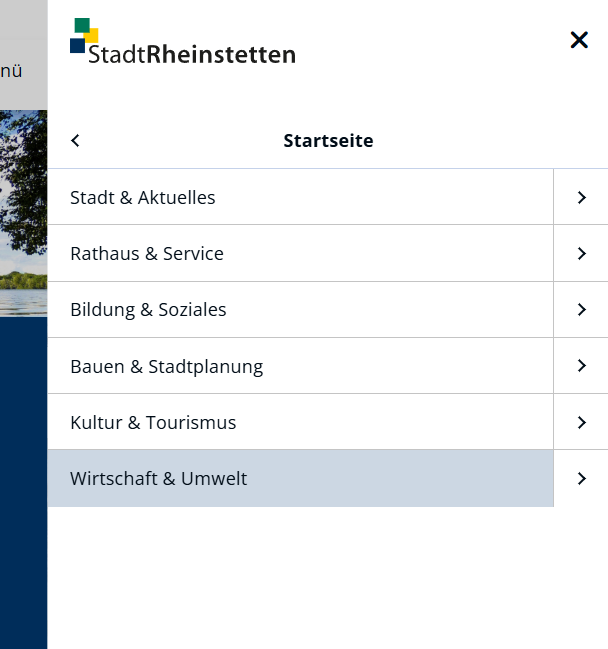Click the partially hidden Menü label

[x=11, y=71]
